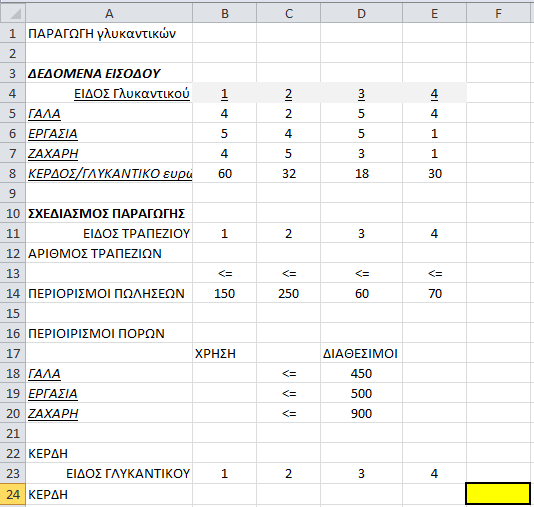Select row 24 header
Viewport: 534px width, 507px height.
[x=13, y=494]
